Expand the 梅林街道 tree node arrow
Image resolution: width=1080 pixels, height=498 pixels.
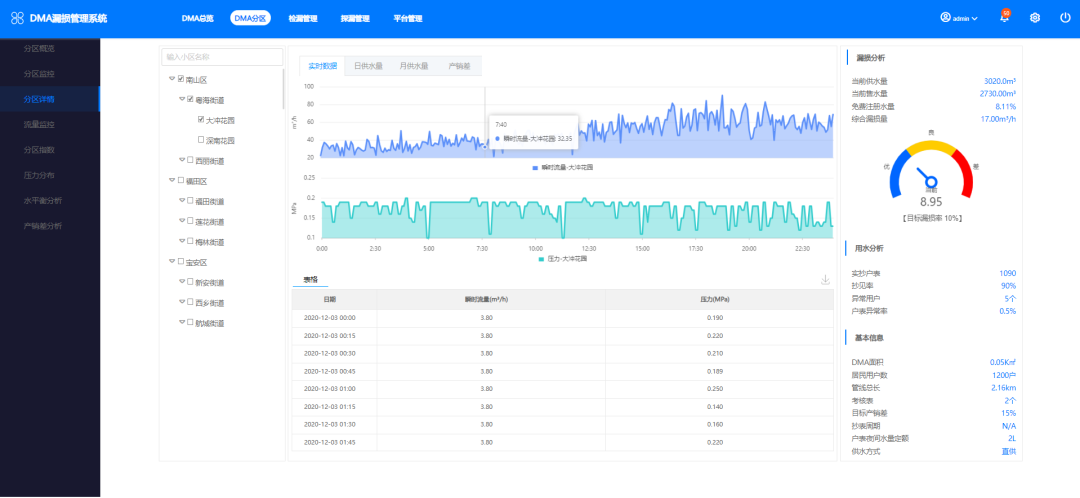pyautogui.click(x=182, y=241)
